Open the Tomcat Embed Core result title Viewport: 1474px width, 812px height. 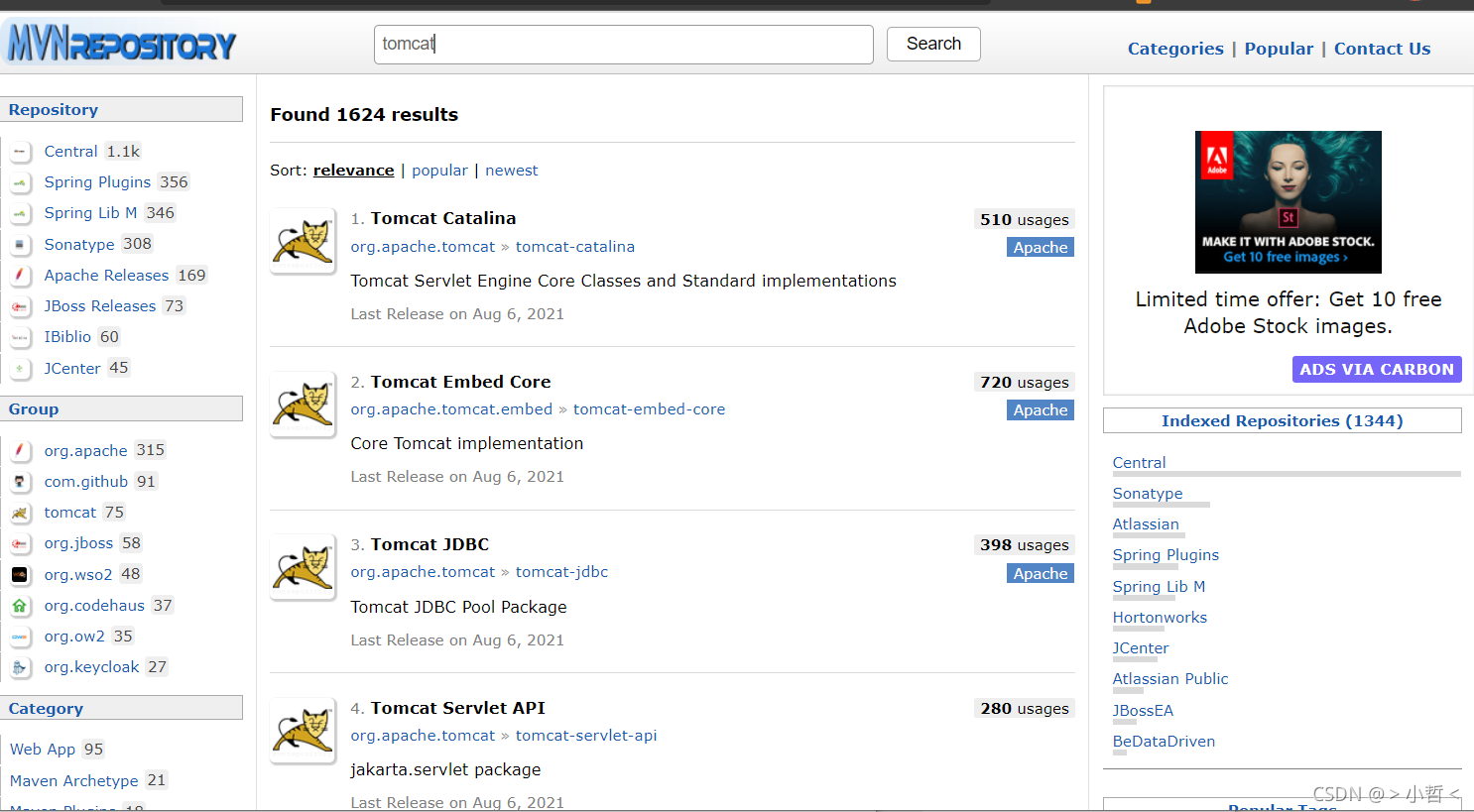coord(460,382)
